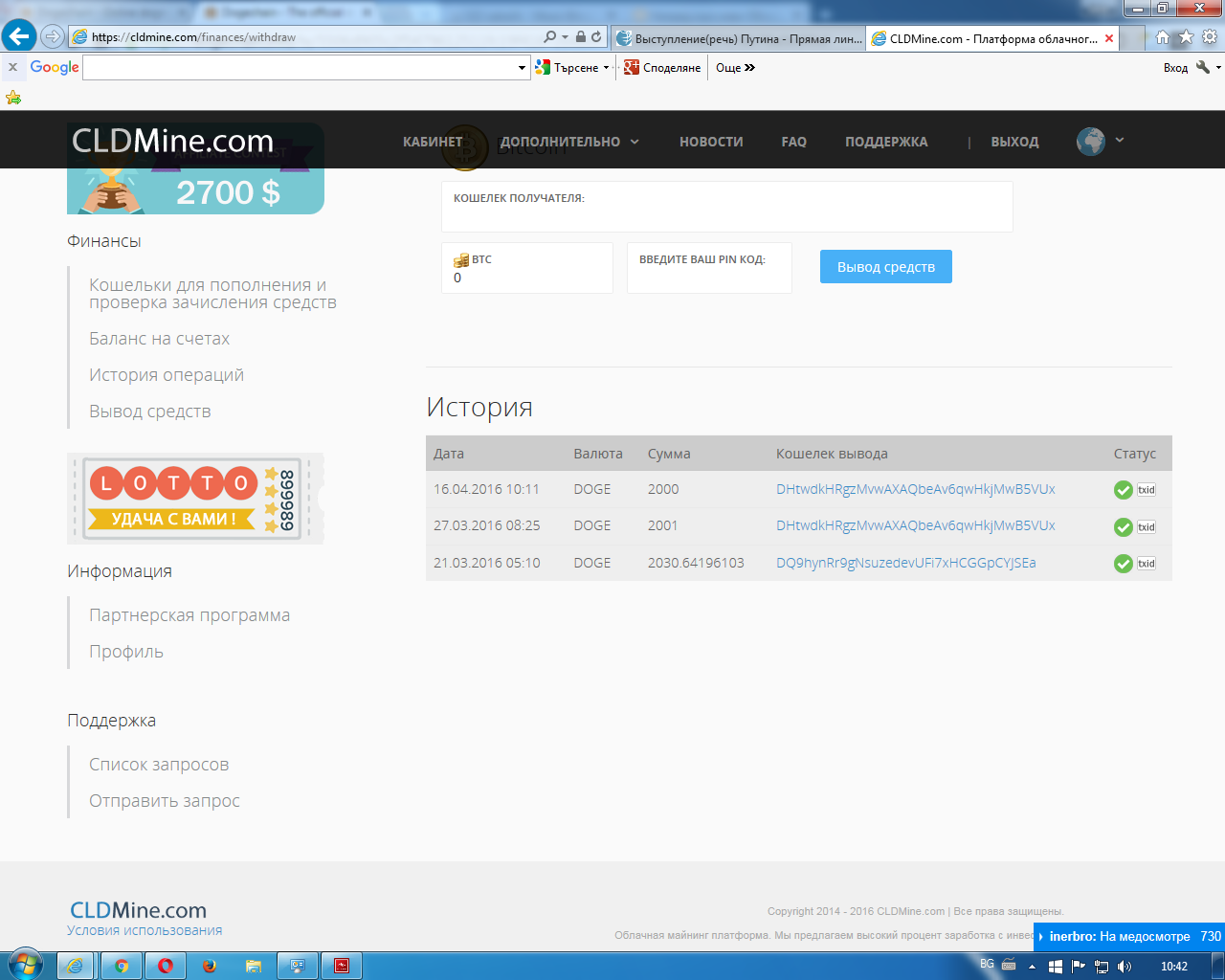Screen dimensions: 1225x980
Task: Open Профиль sidebar link
Action: (126, 652)
